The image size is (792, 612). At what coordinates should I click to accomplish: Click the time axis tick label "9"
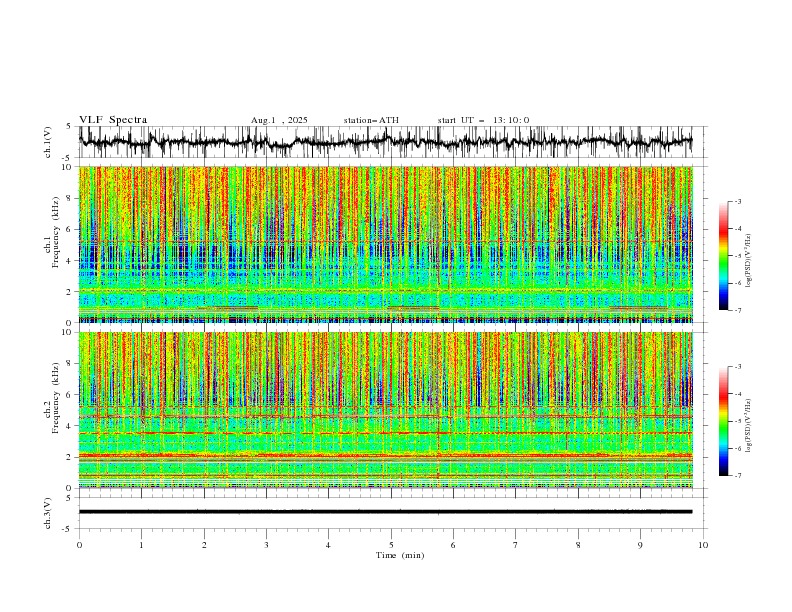click(640, 545)
